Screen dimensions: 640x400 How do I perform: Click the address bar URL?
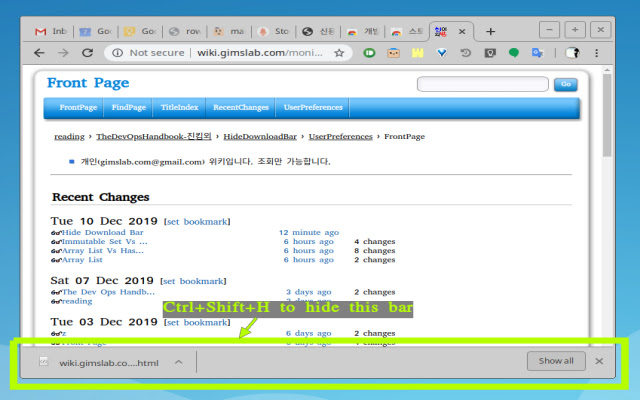(x=260, y=53)
